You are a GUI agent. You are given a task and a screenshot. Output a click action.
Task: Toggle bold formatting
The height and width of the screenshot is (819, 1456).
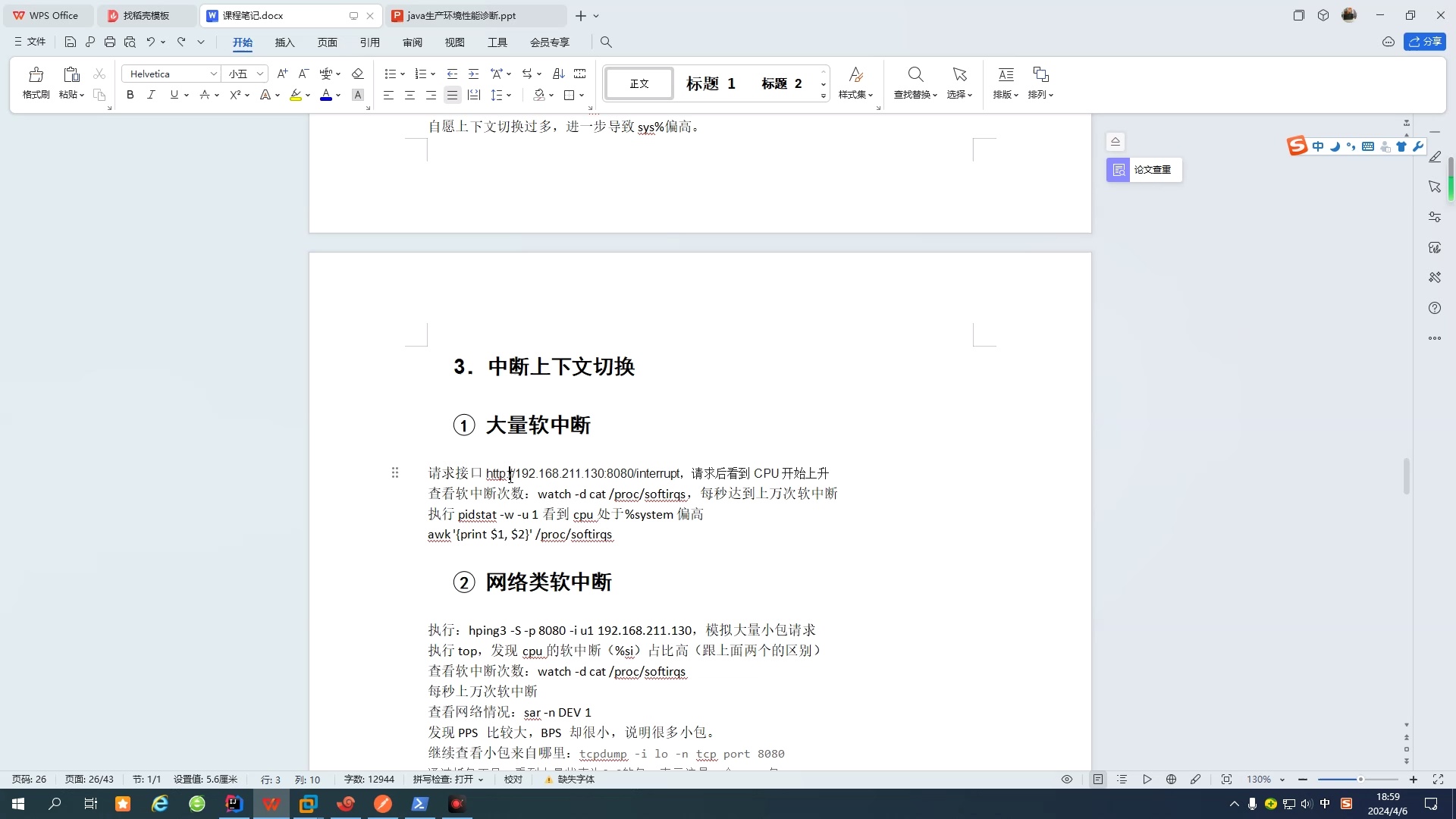pyautogui.click(x=130, y=95)
